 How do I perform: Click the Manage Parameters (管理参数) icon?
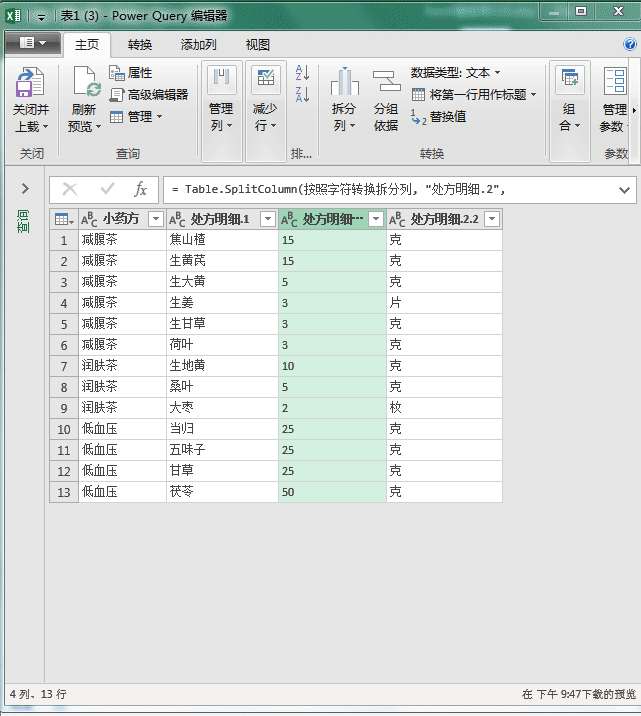[x=615, y=81]
